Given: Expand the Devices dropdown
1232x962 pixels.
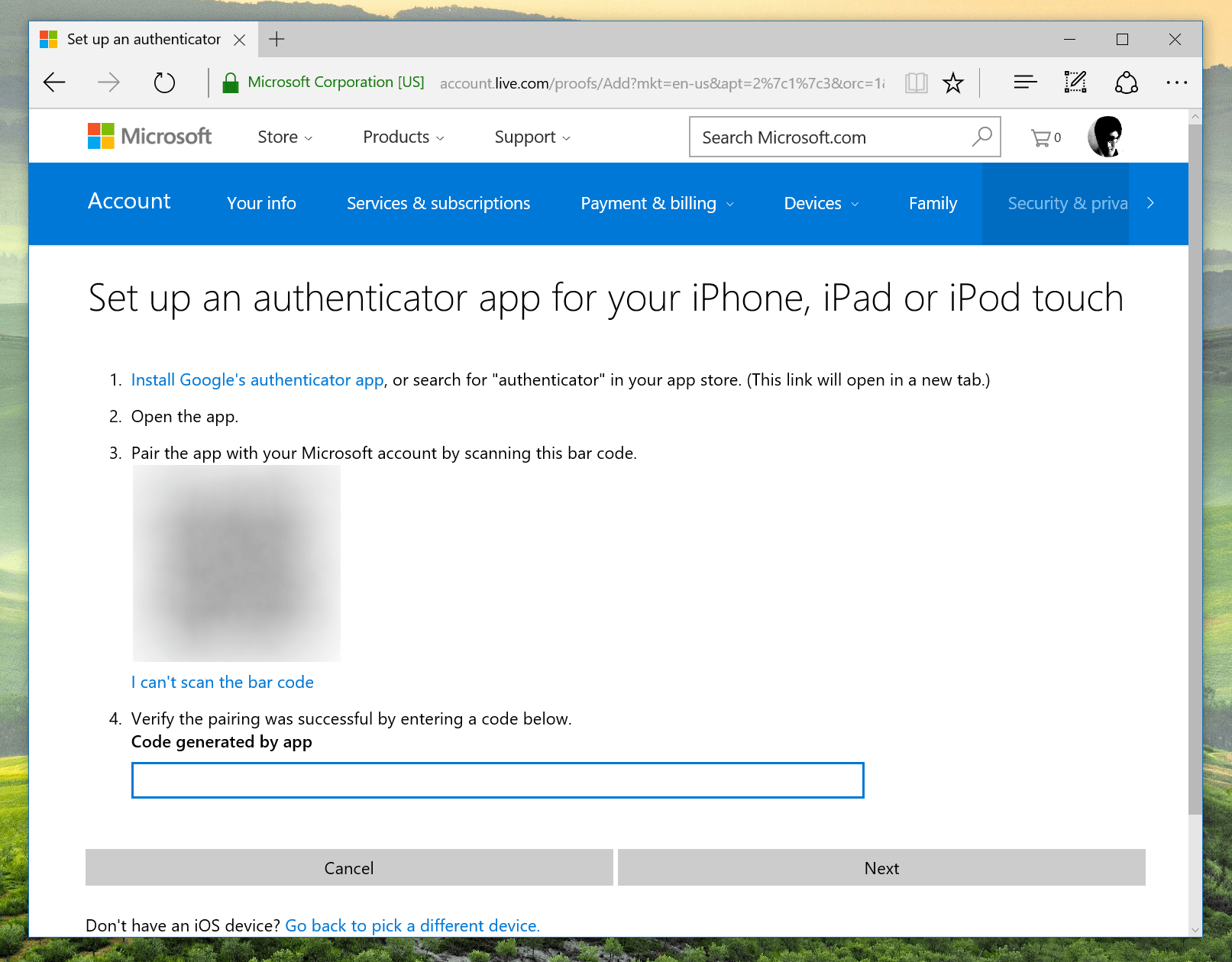Looking at the screenshot, I should 821,203.
